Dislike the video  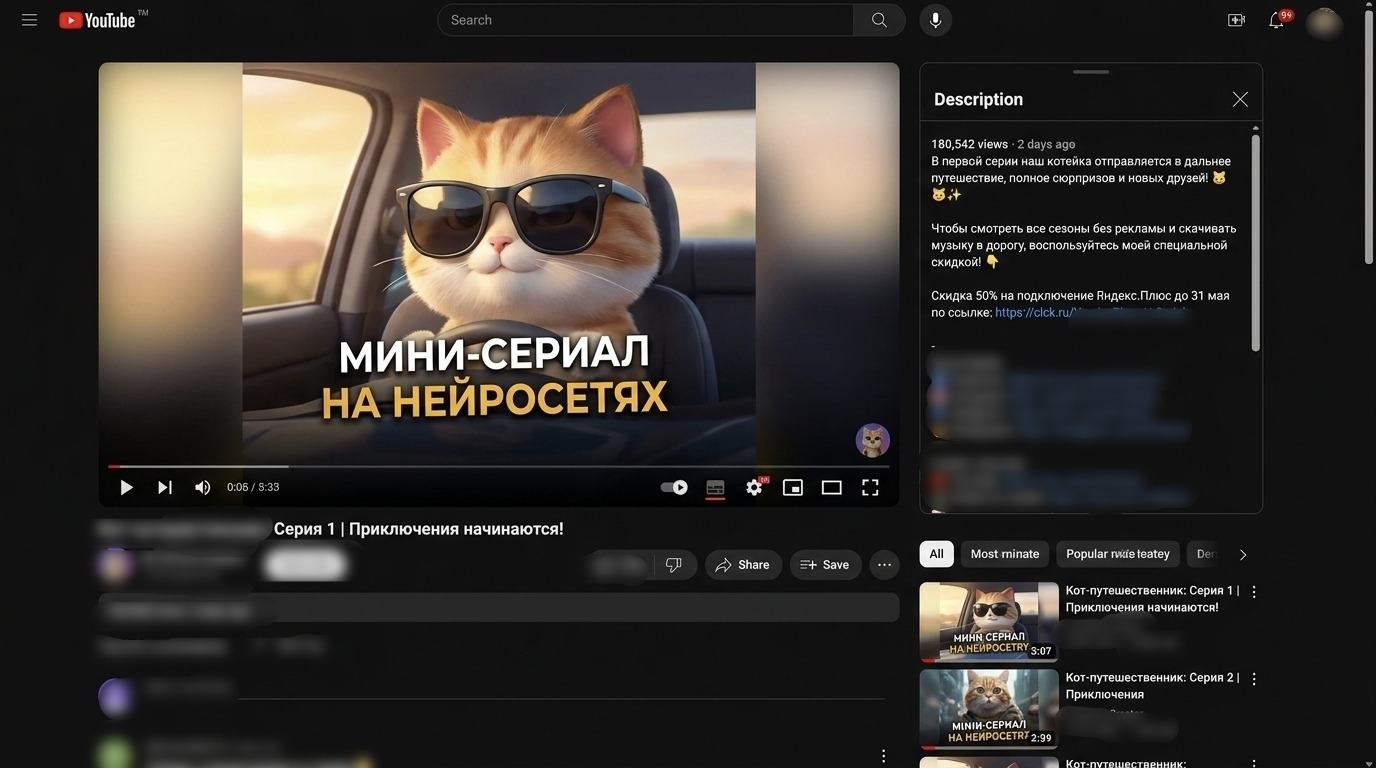[674, 565]
